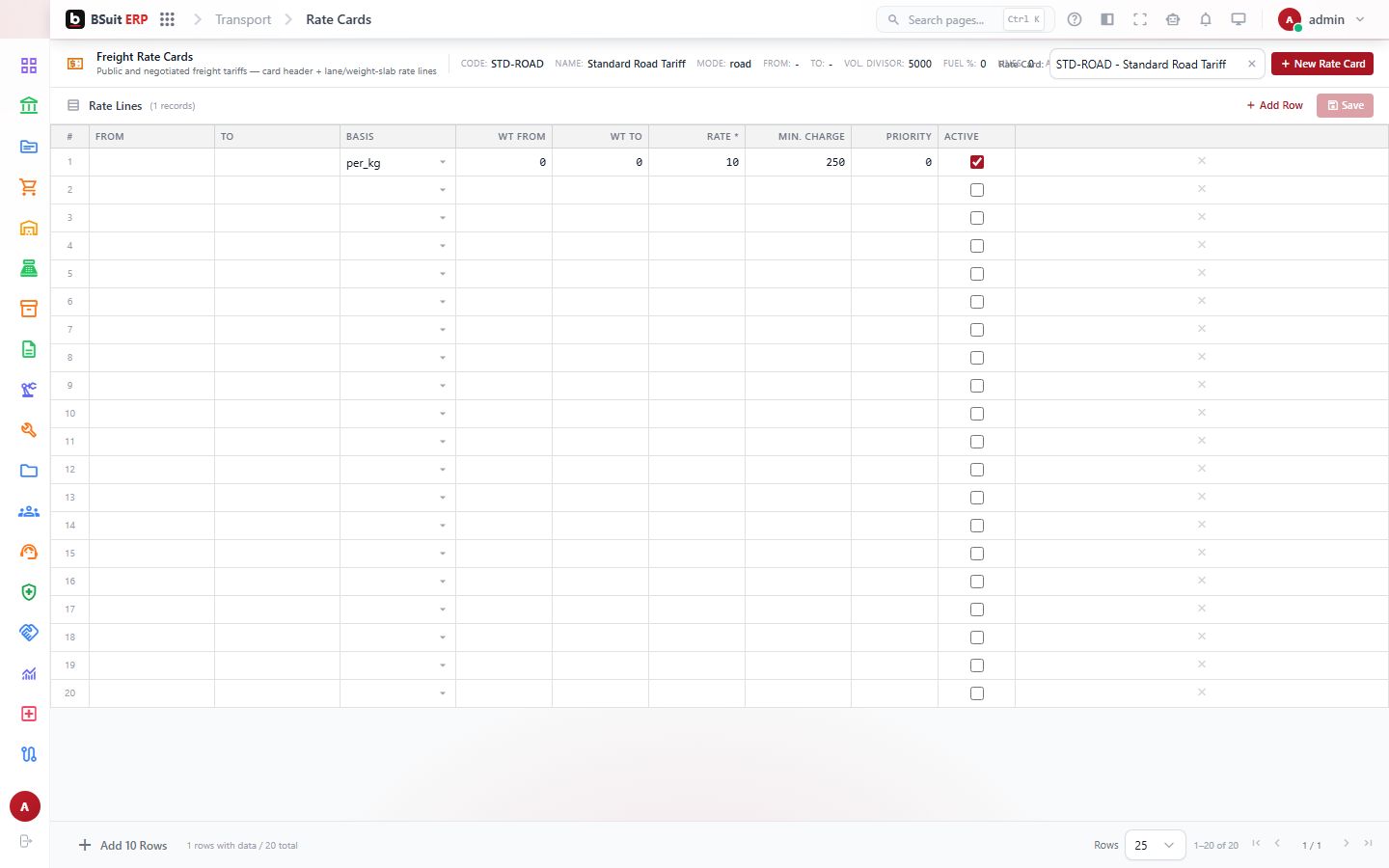Open the Basis dropdown in row 10

tap(397, 414)
